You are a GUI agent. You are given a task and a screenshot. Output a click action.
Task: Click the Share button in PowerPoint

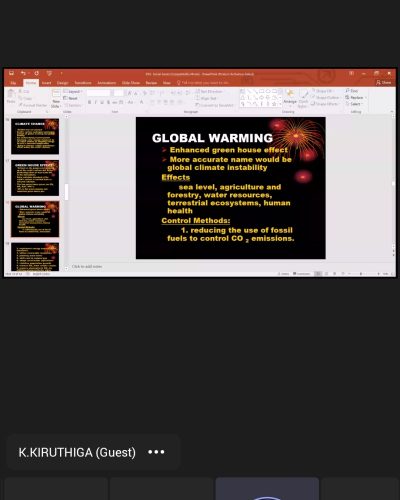coord(384,82)
